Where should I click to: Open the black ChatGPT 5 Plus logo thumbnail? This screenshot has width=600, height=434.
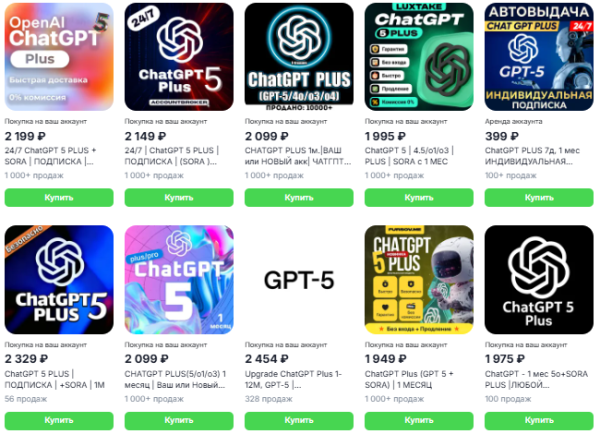click(539, 280)
